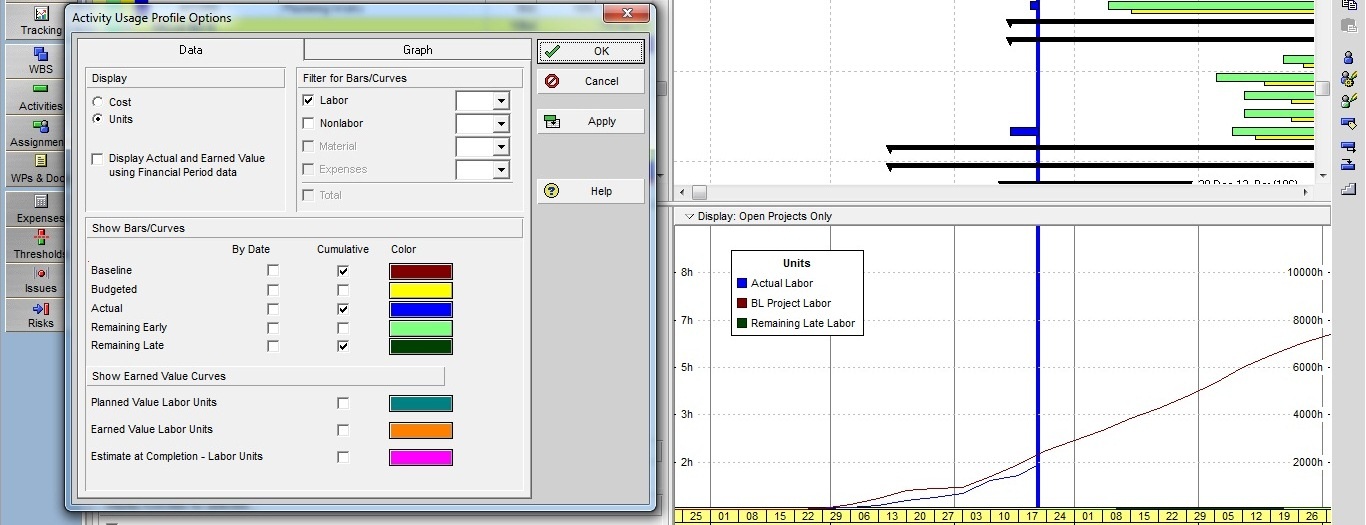Screen dimensions: 1366x525
Task: Click the assign successors icon
Action: (1348, 166)
